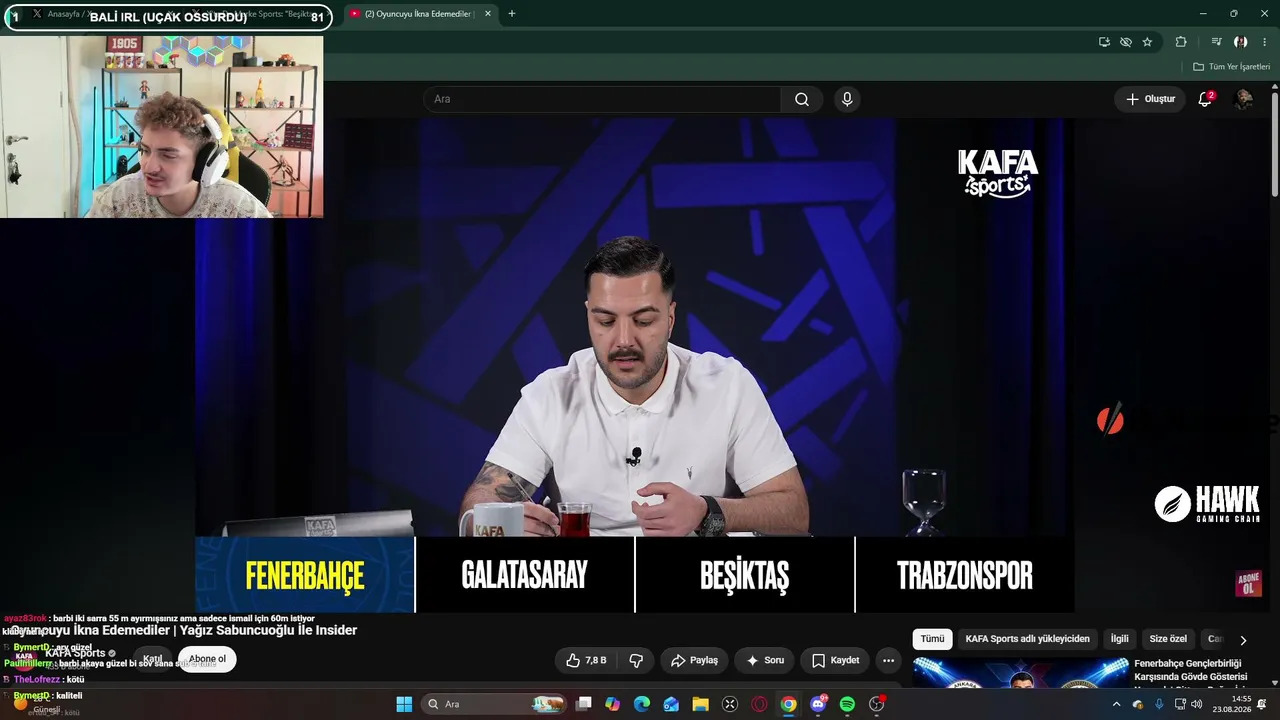The height and width of the screenshot is (720, 1280).
Task: Open Spotify from the taskbar
Action: pos(847,704)
